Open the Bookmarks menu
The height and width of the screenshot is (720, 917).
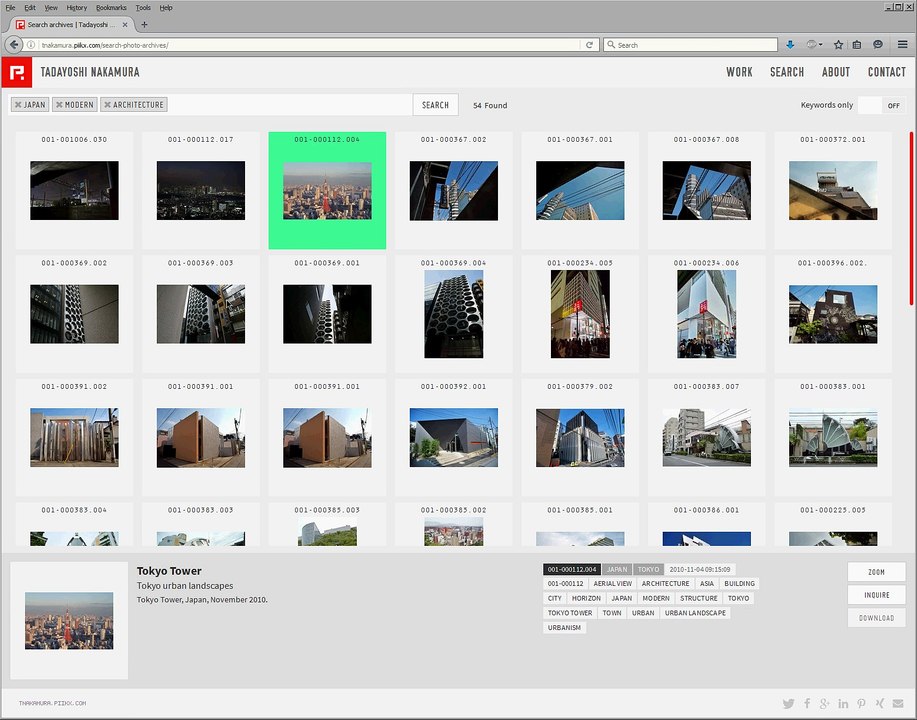pyautogui.click(x=111, y=8)
